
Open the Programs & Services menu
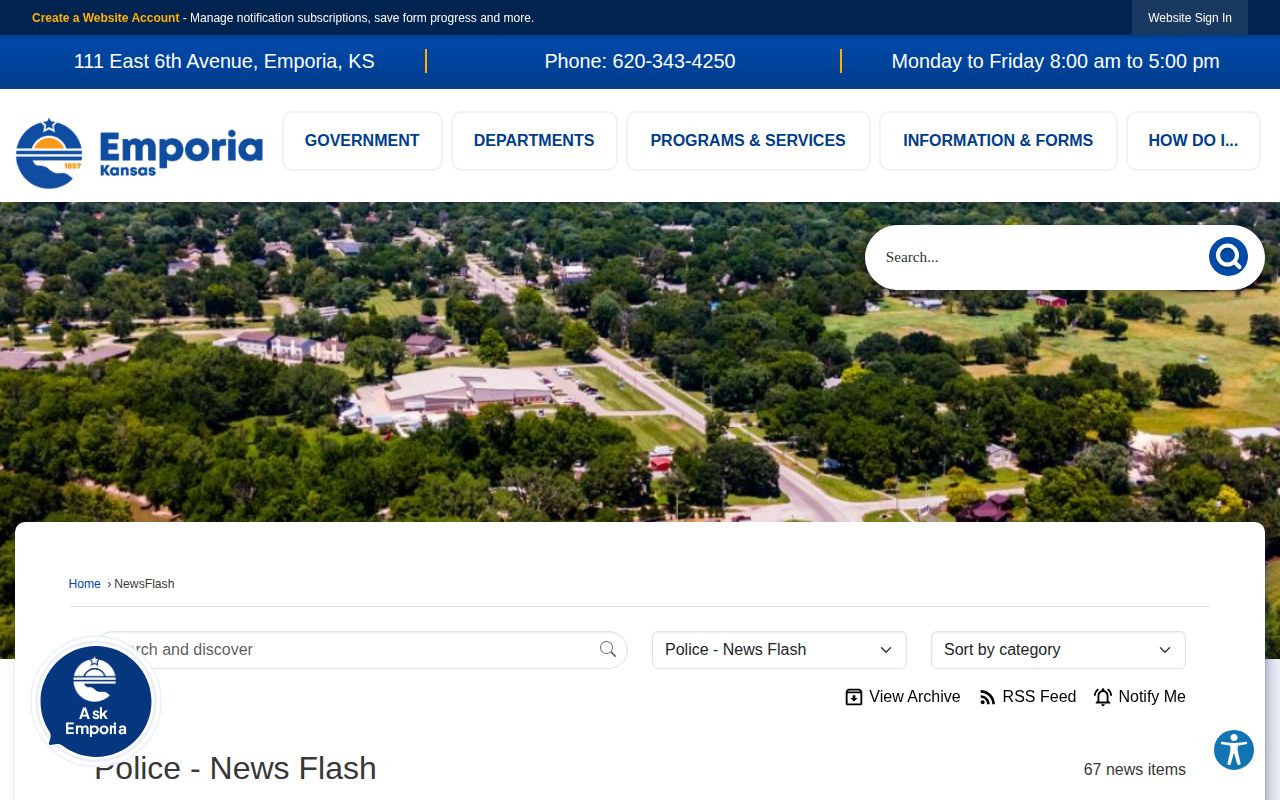click(x=748, y=141)
